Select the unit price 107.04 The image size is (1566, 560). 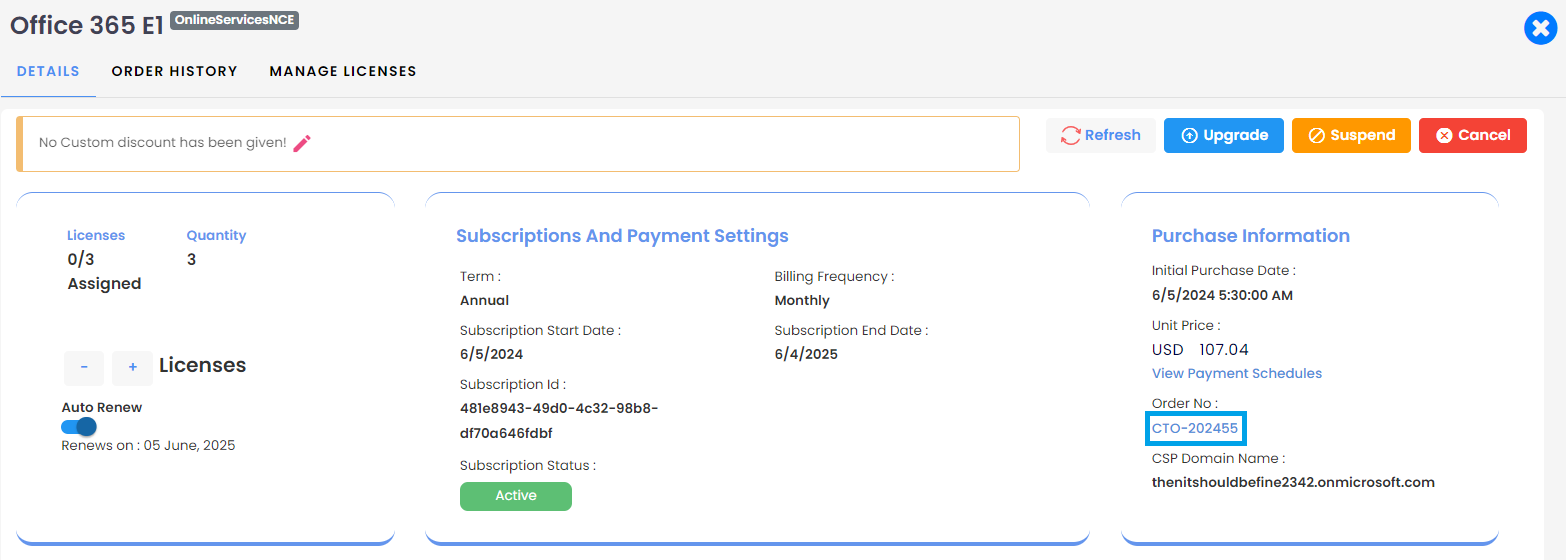(1224, 349)
